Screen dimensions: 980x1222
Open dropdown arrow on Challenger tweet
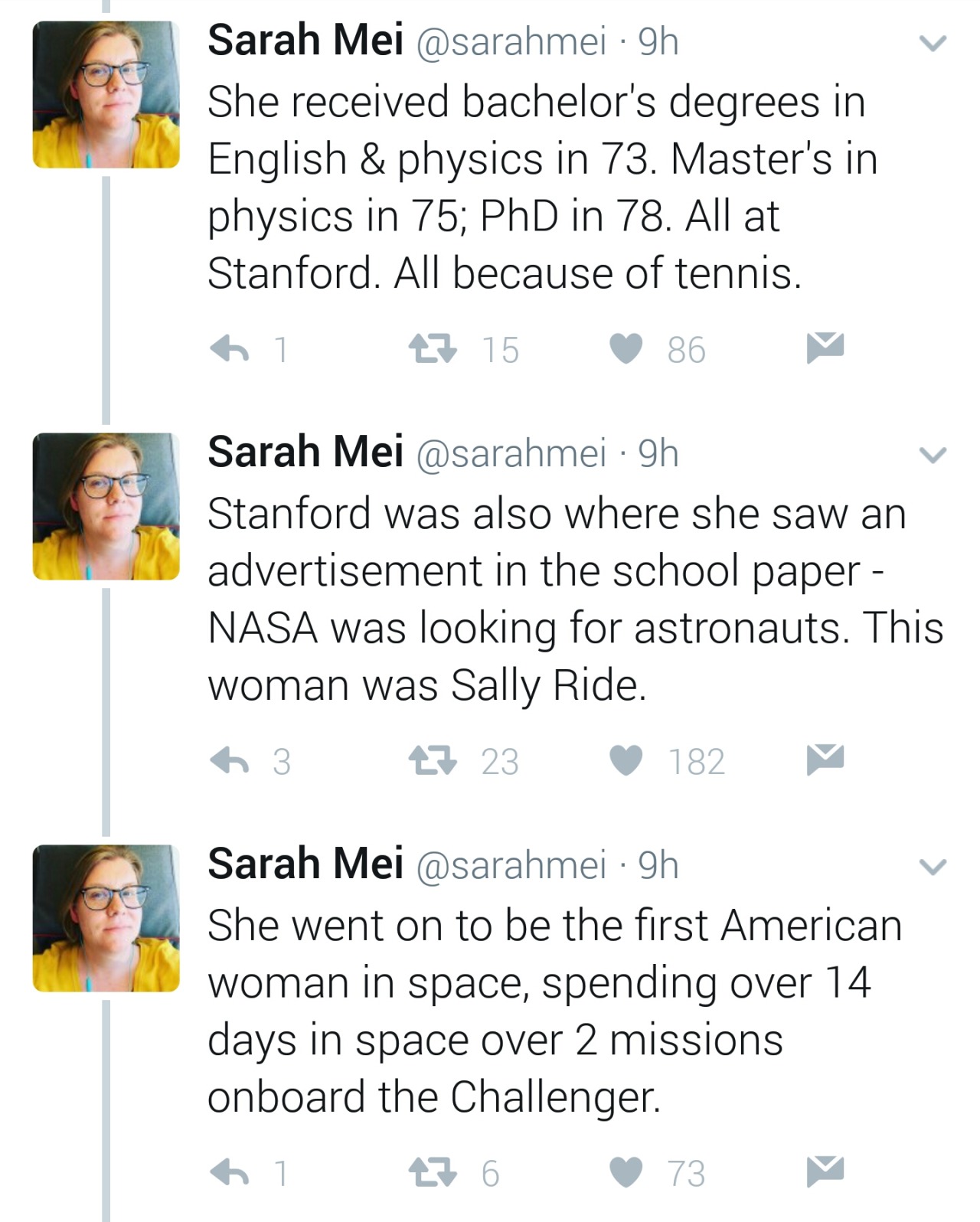coord(933,867)
